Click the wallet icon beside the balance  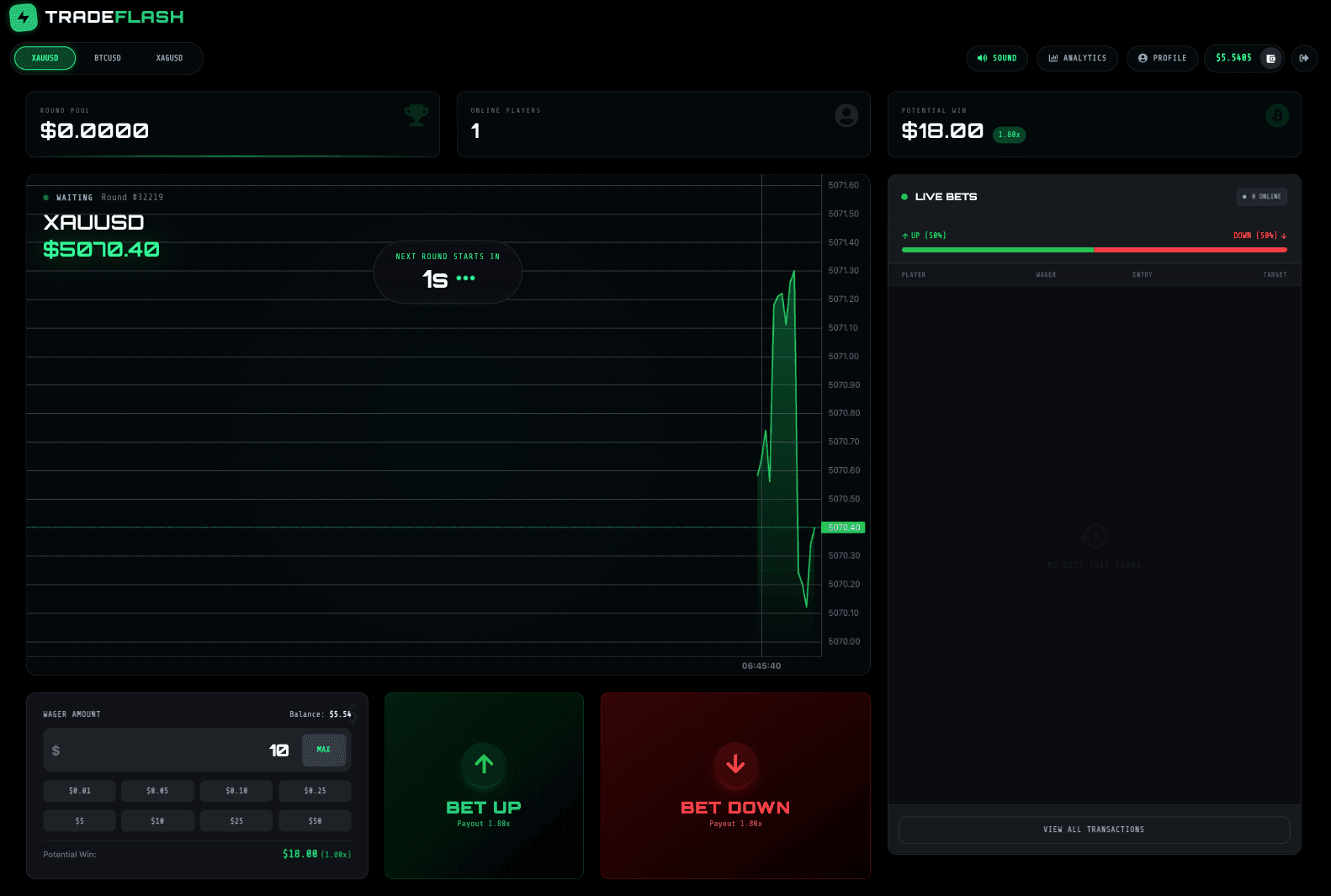tap(1271, 58)
